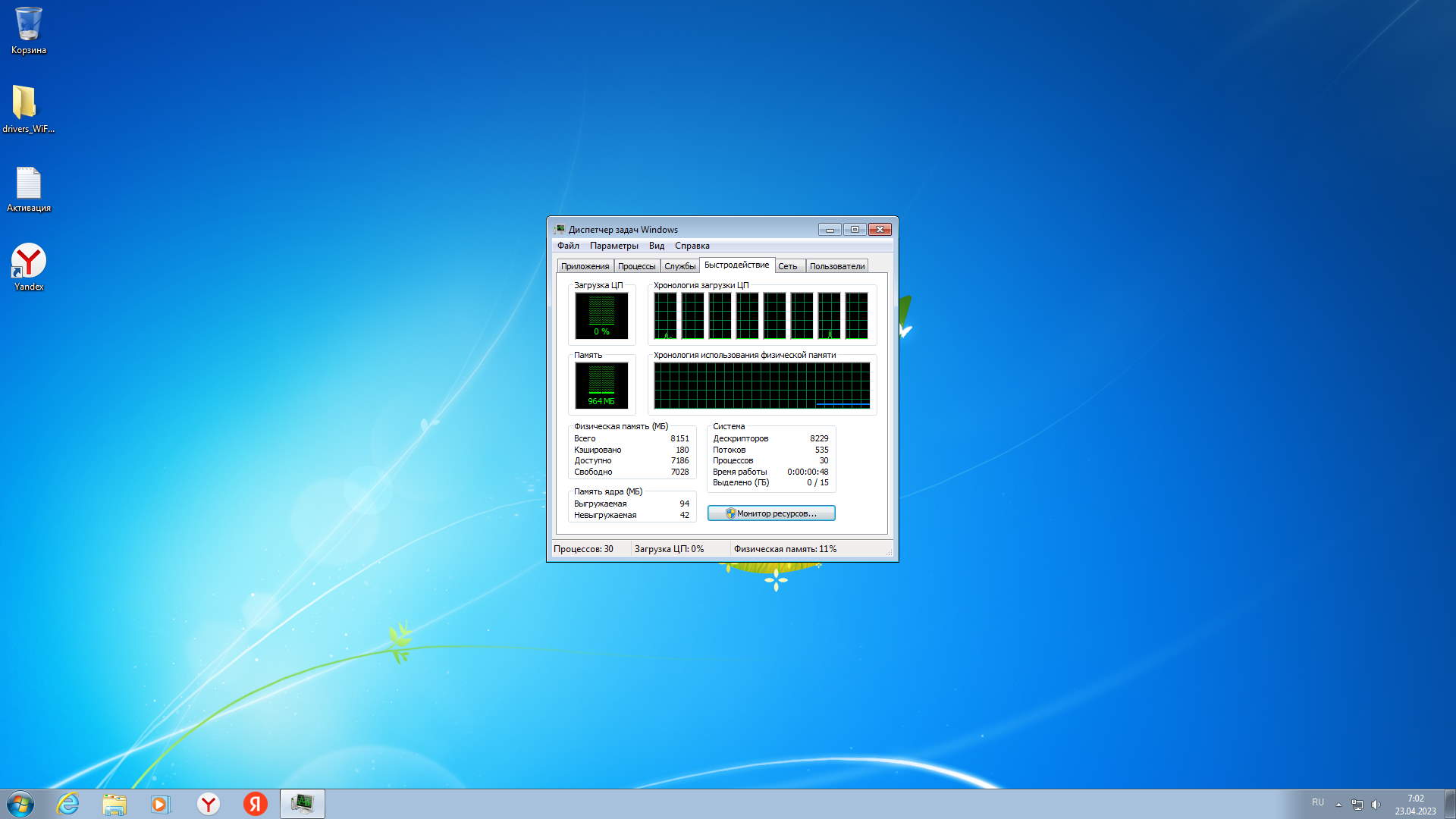The image size is (1456, 819).
Task: Switch to the Службы tab
Action: tap(679, 266)
